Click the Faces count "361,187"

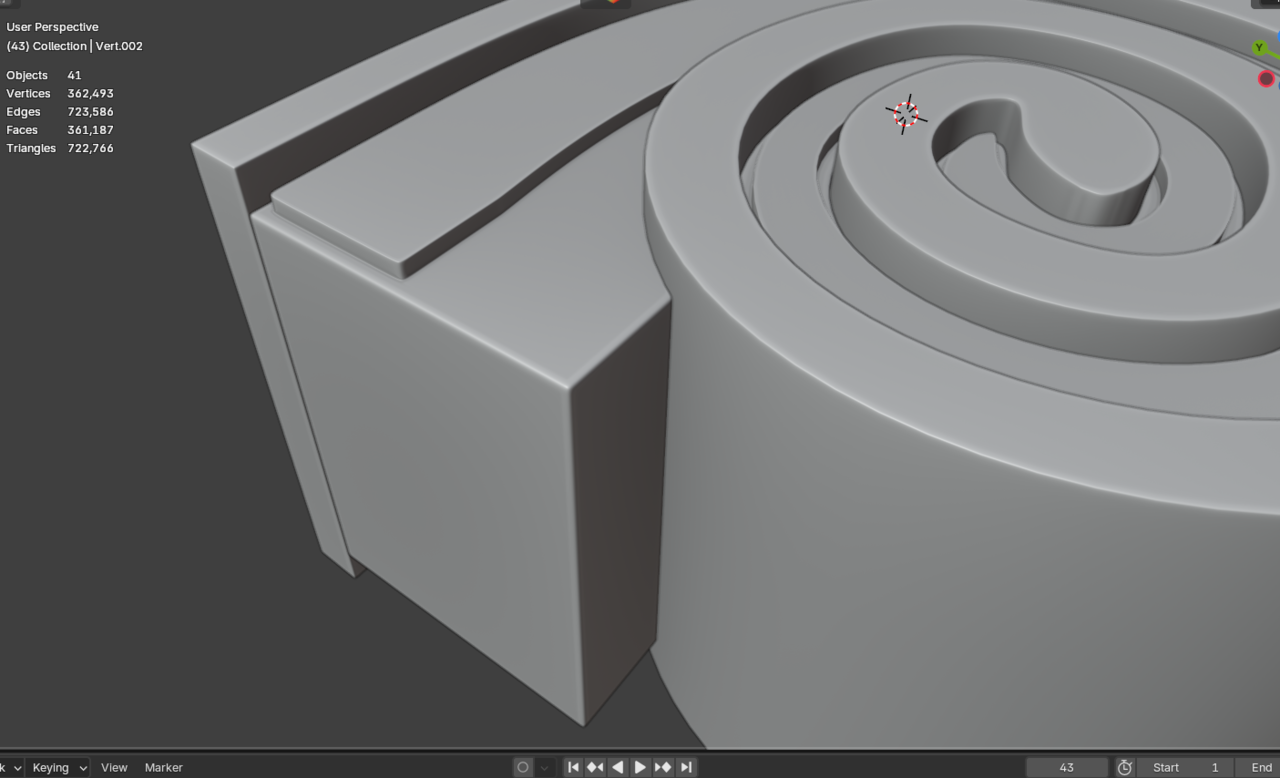(90, 129)
